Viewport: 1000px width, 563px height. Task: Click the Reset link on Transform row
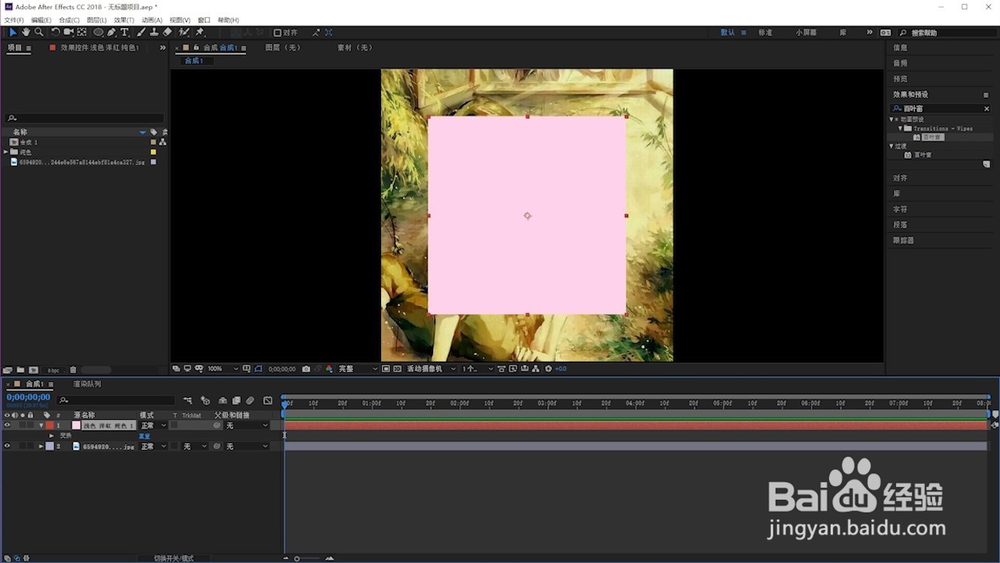(144, 436)
